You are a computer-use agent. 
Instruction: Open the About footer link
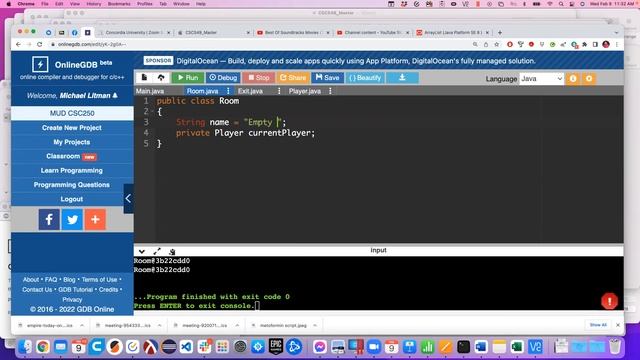pos(31,280)
